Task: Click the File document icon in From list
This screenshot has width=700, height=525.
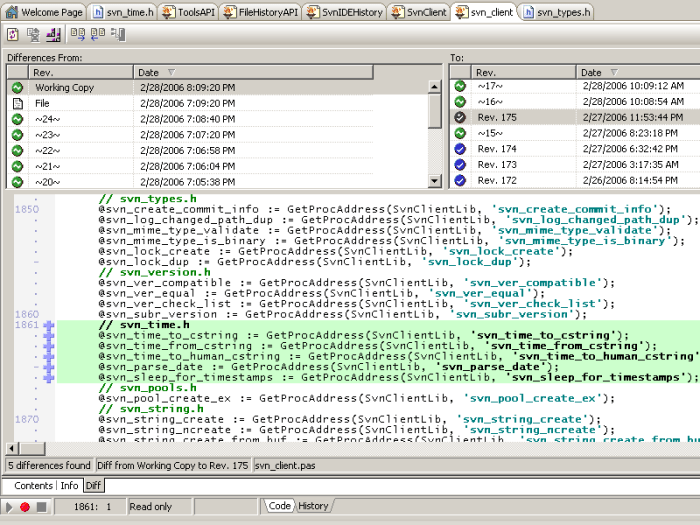Action: click(17, 104)
